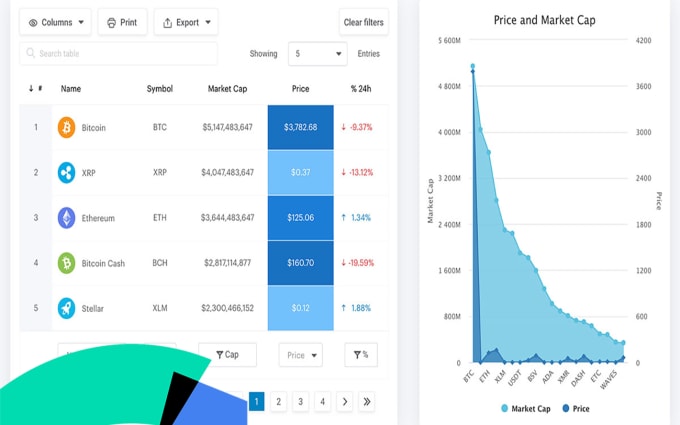Image resolution: width=680 pixels, height=425 pixels.
Task: Click the Print button
Action: [x=122, y=22]
